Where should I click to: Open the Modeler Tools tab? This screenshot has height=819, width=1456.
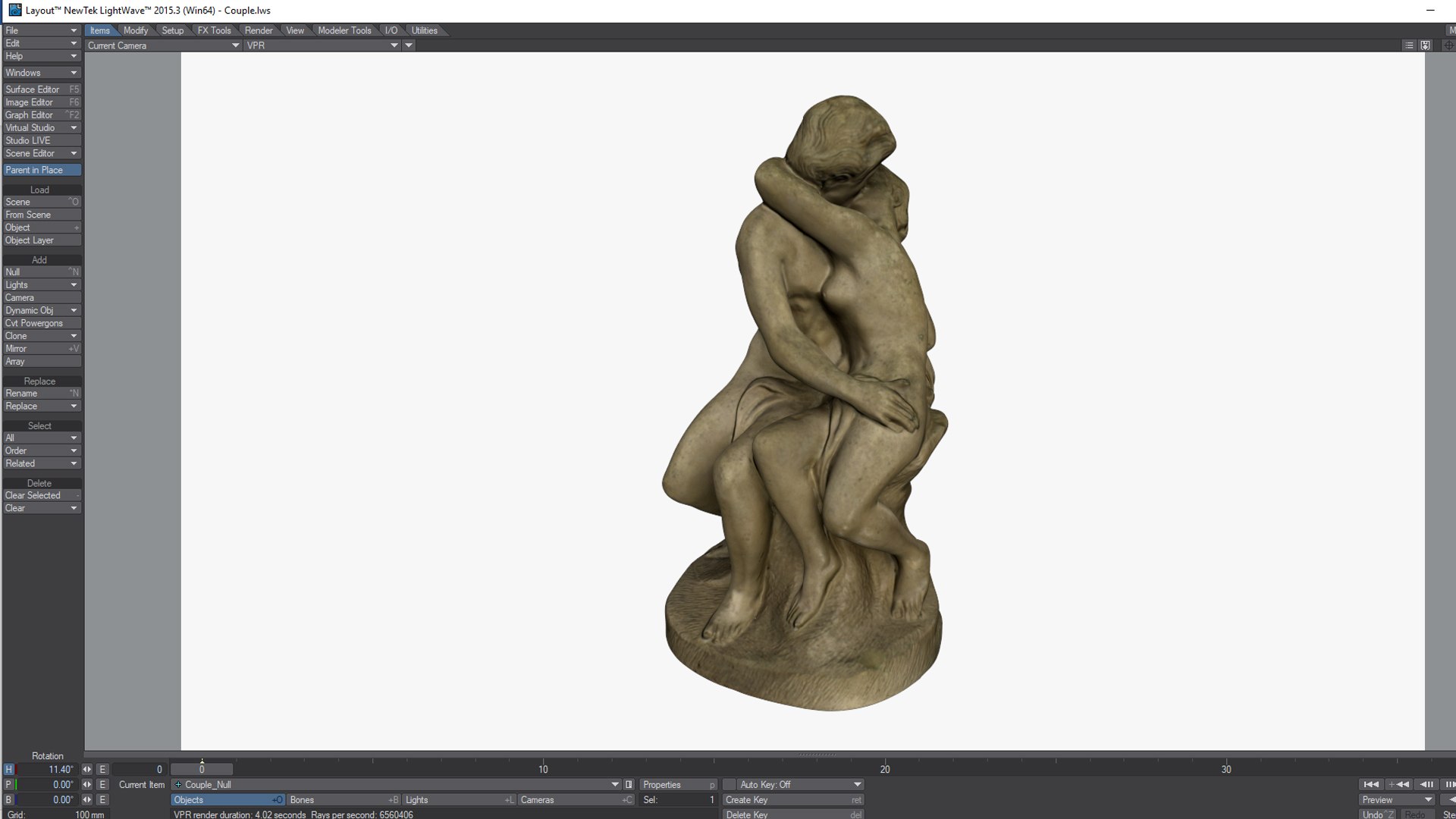coord(344,30)
